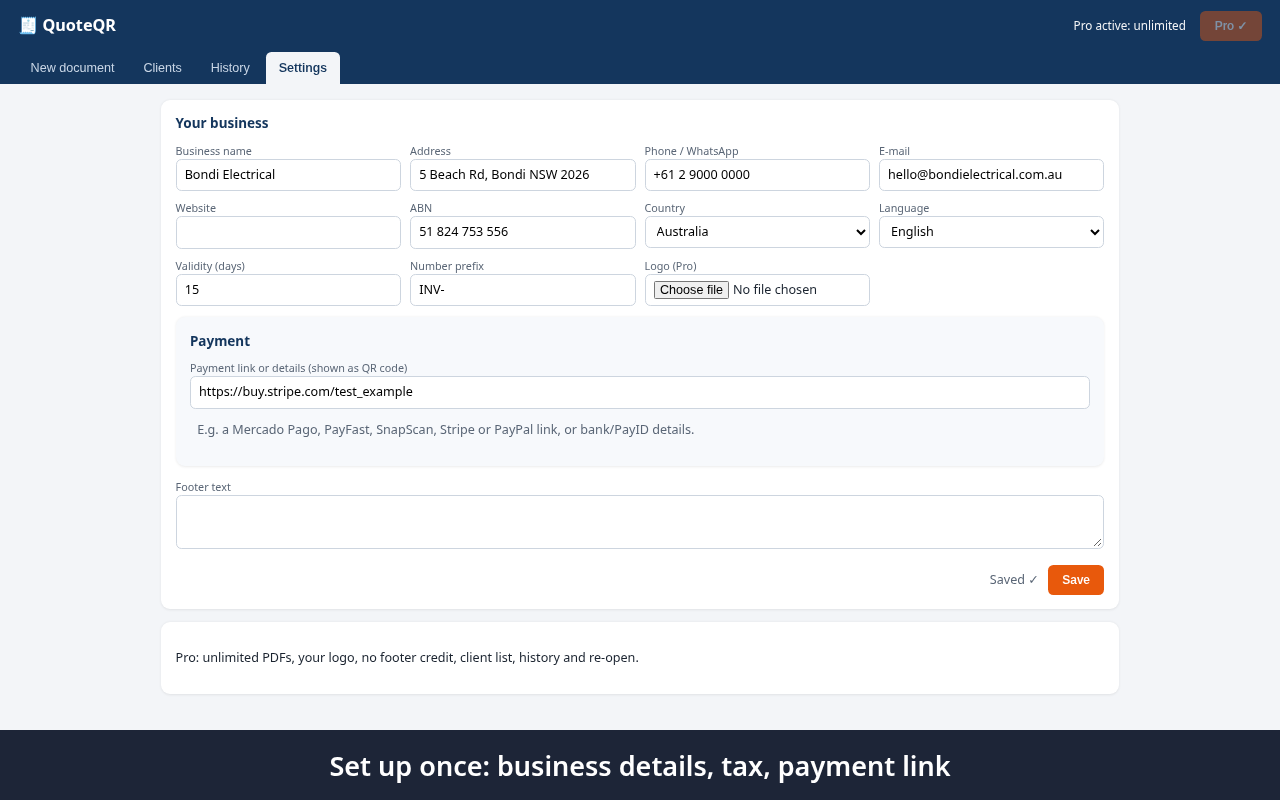Click the Pro ✓ button
This screenshot has width=1280, height=800.
pyautogui.click(x=1231, y=26)
